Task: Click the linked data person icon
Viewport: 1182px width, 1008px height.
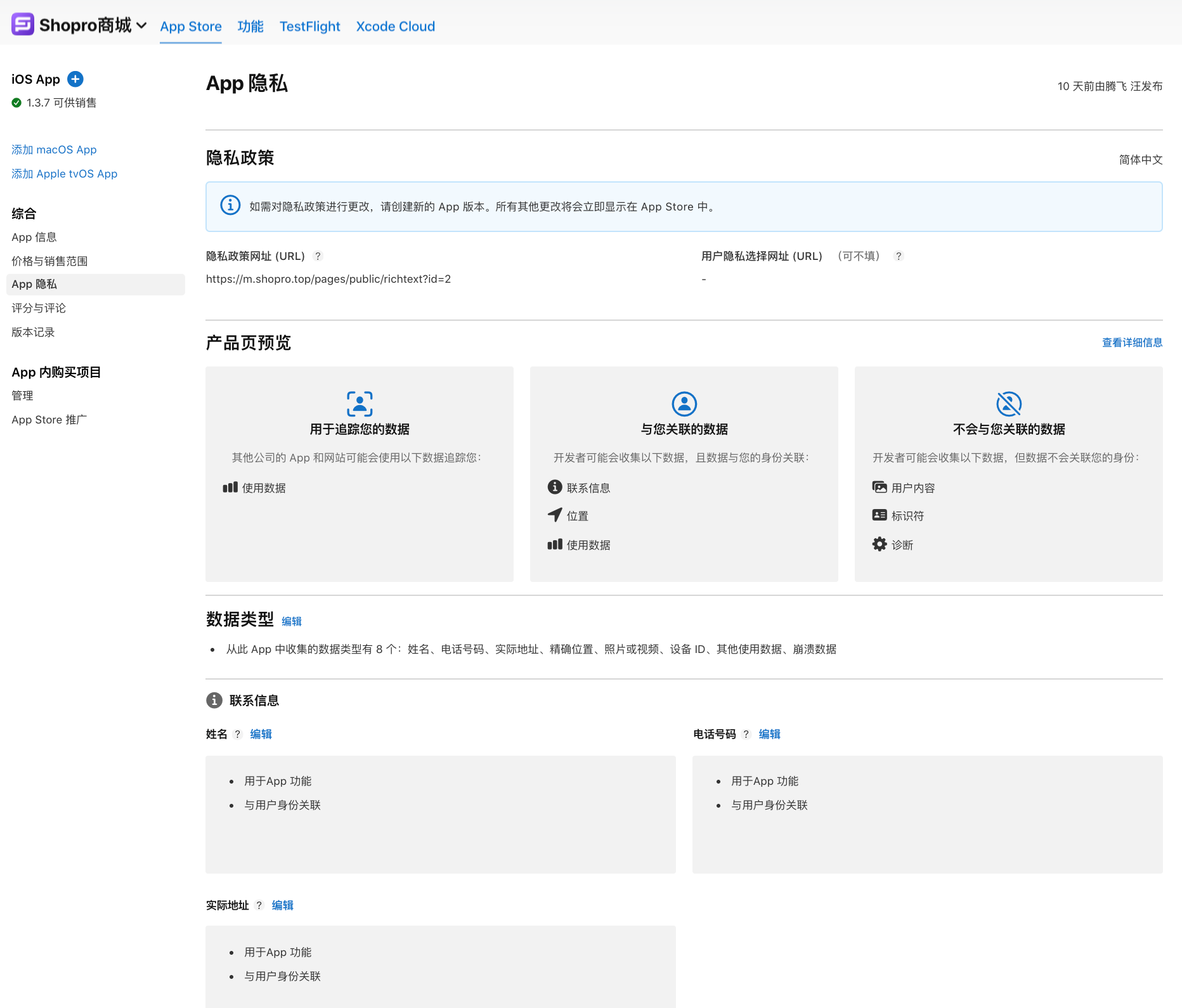Action: 684,404
